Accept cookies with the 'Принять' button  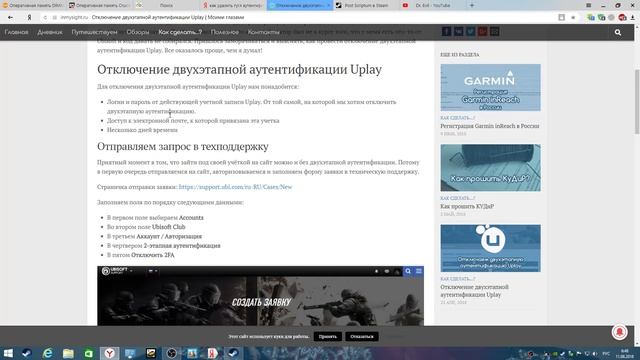click(328, 337)
